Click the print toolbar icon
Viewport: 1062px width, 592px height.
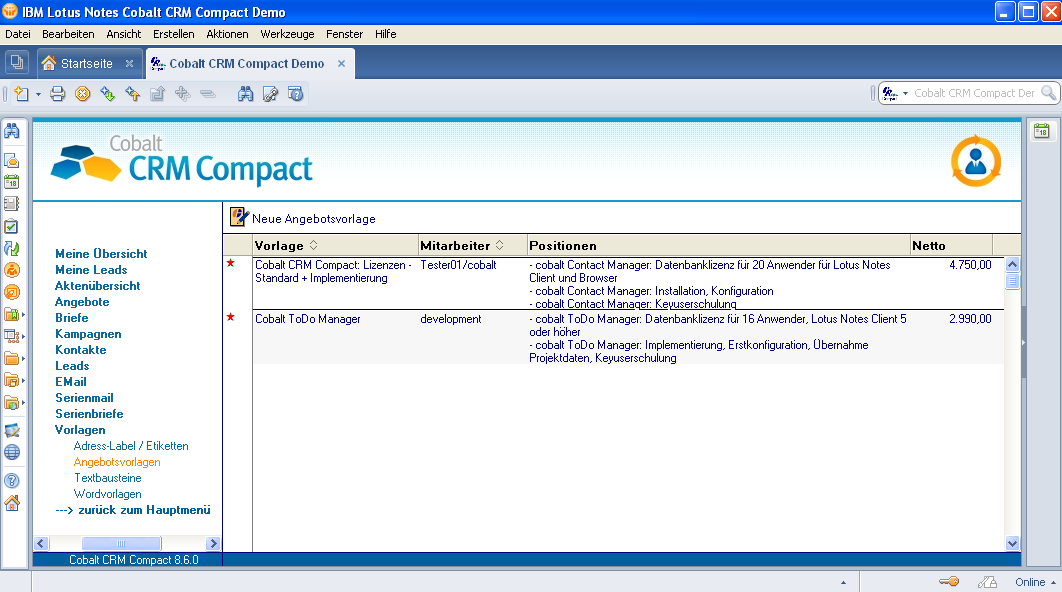(x=58, y=94)
